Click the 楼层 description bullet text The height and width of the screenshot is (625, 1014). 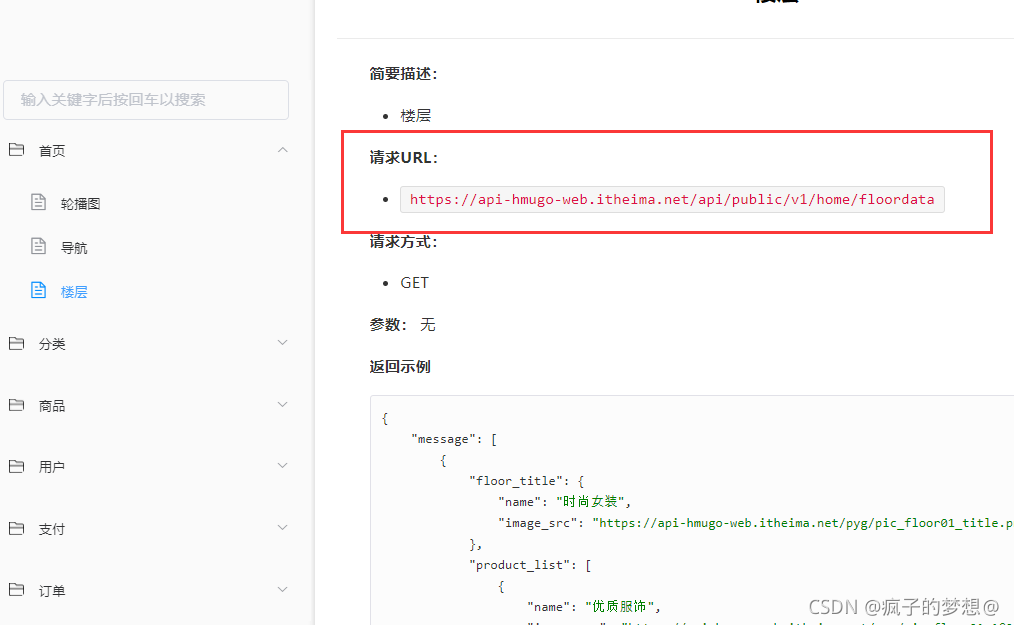tap(416, 116)
